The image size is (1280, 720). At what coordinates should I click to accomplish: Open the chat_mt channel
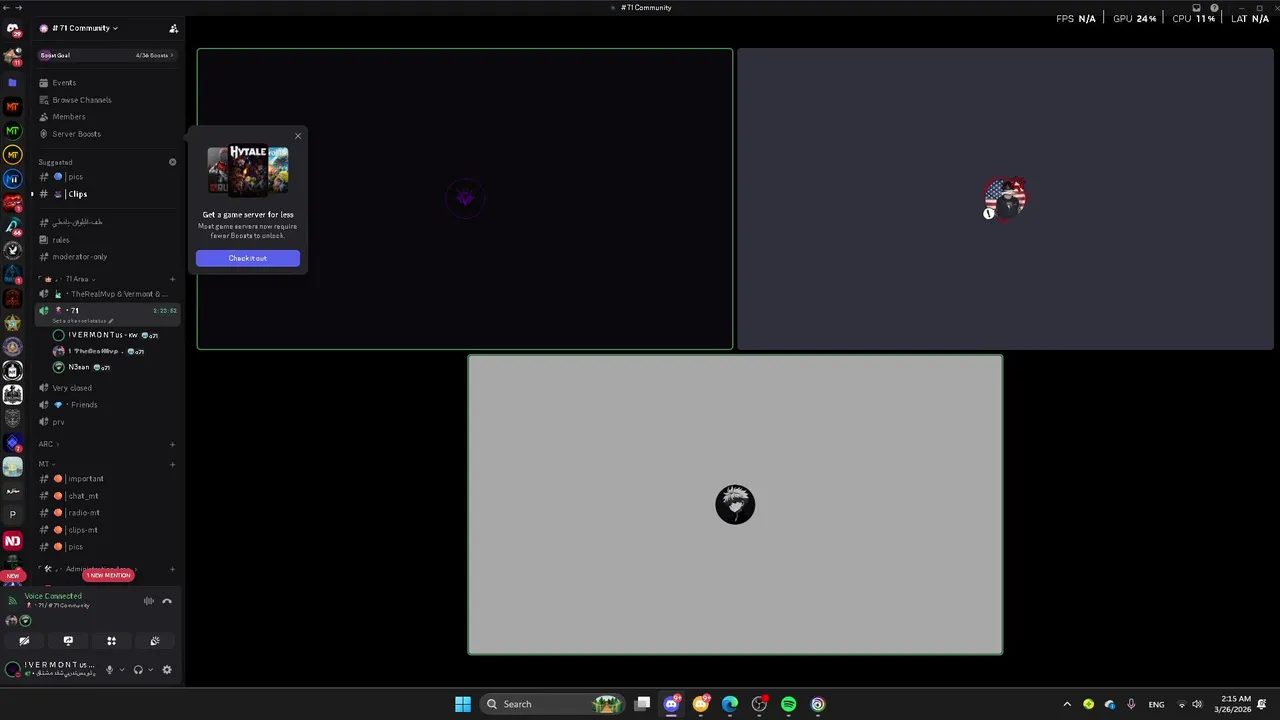point(107,496)
